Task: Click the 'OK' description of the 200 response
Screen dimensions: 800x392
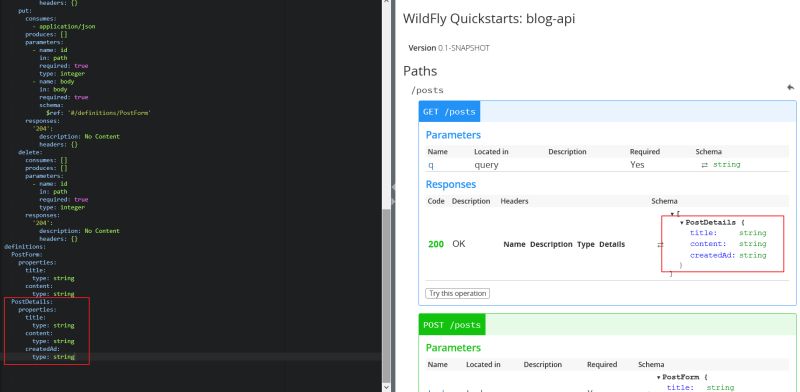Action: (459, 244)
